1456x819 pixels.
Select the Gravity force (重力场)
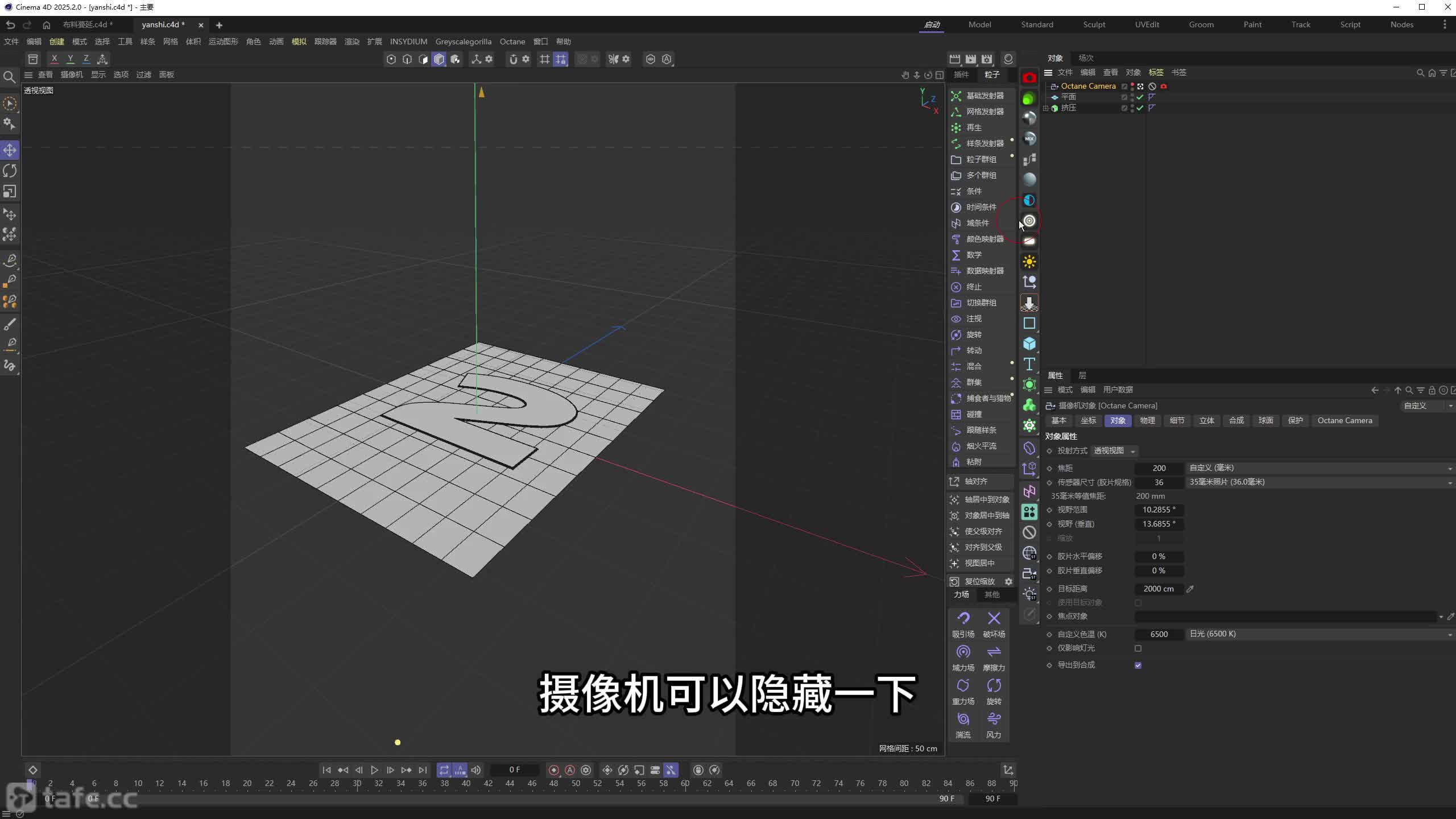[x=963, y=692]
